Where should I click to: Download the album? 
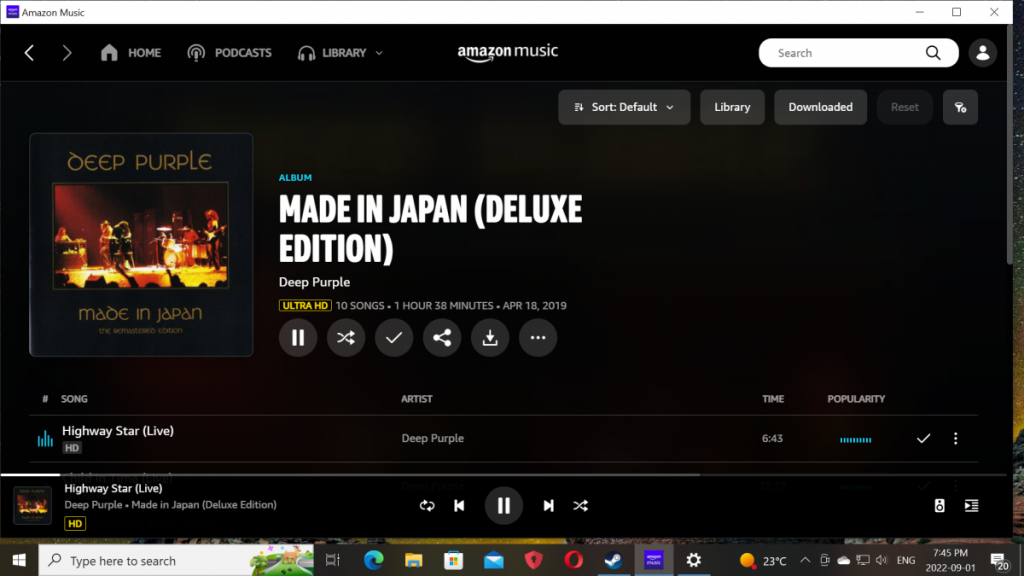click(490, 338)
